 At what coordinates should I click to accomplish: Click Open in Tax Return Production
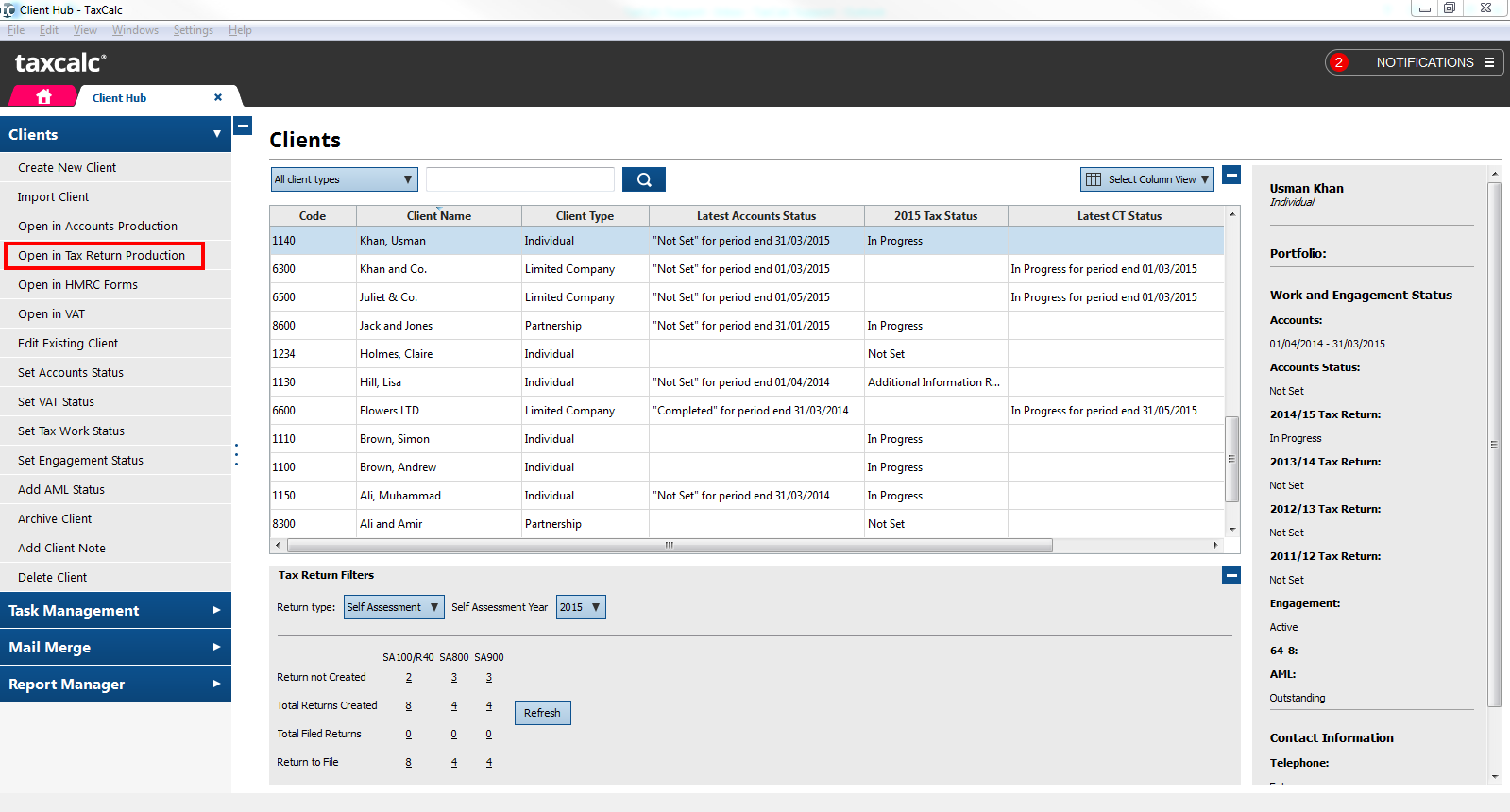[102, 255]
